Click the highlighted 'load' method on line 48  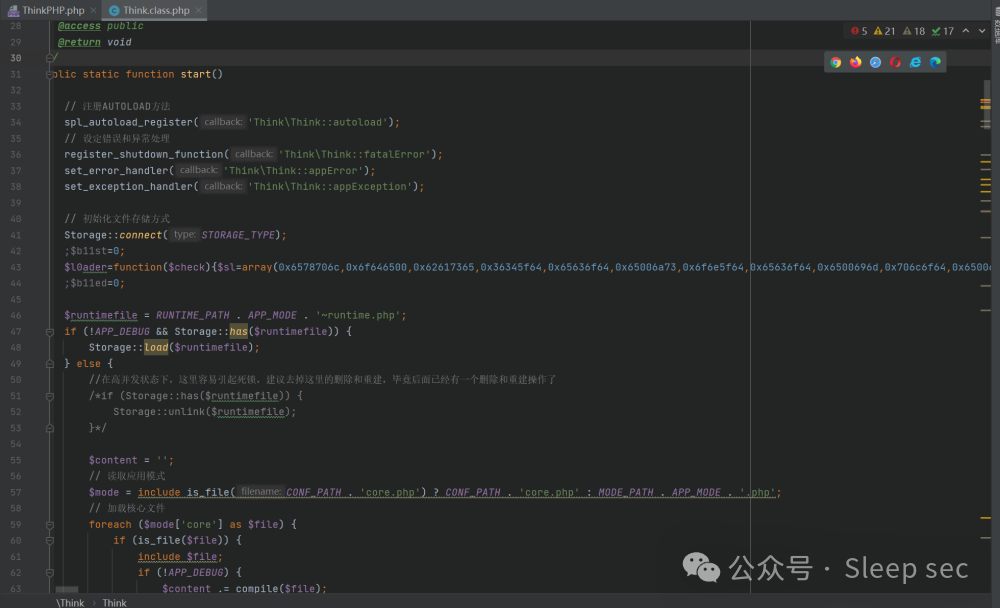[156, 347]
